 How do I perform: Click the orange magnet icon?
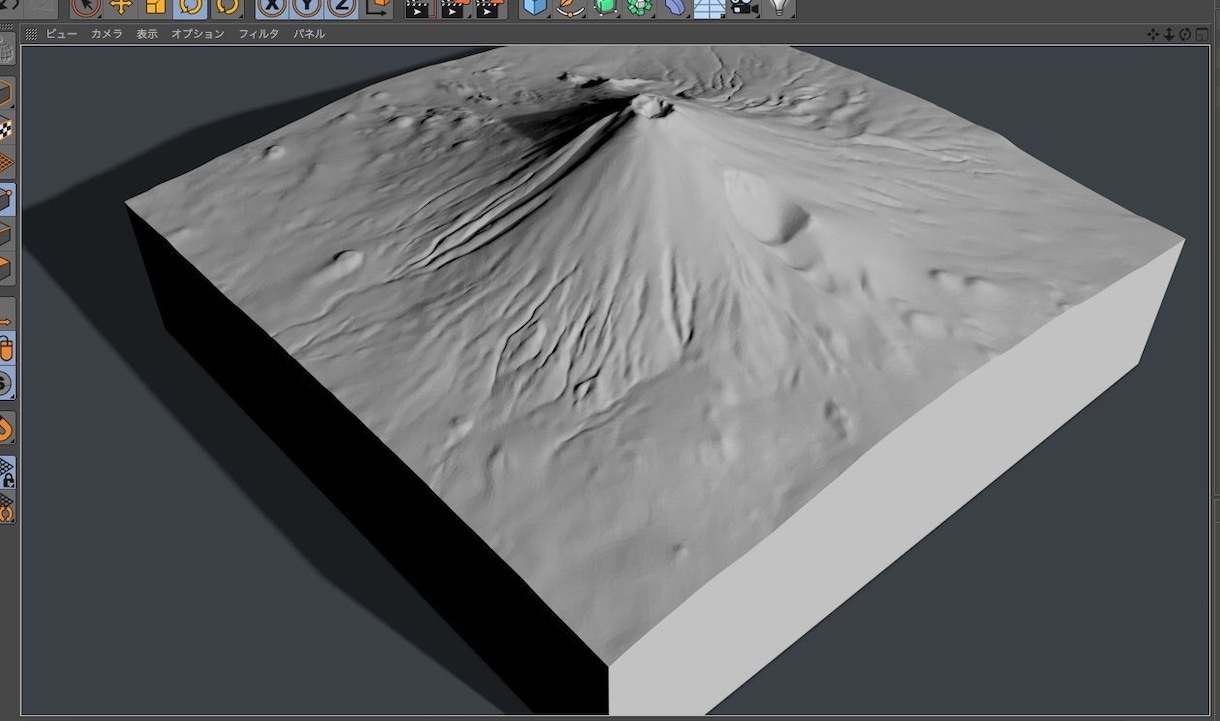[7, 429]
